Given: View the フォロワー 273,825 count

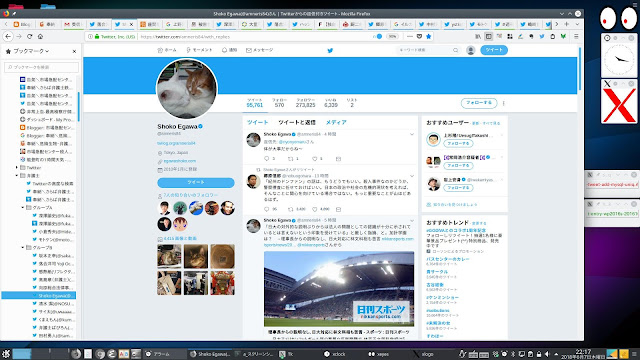Looking at the screenshot, I should [x=305, y=102].
